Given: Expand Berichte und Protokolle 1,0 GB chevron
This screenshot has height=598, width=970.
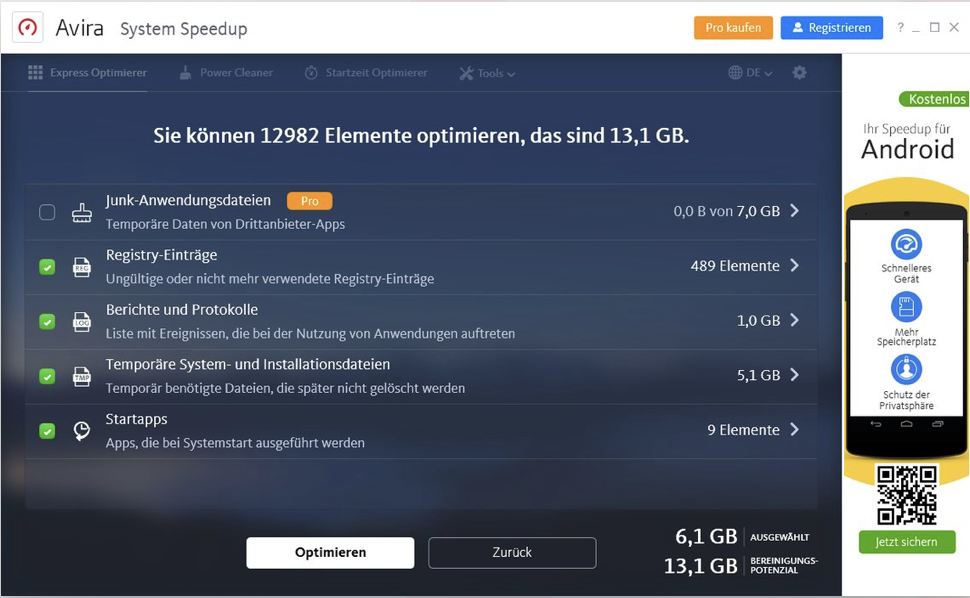Looking at the screenshot, I should 795,320.
